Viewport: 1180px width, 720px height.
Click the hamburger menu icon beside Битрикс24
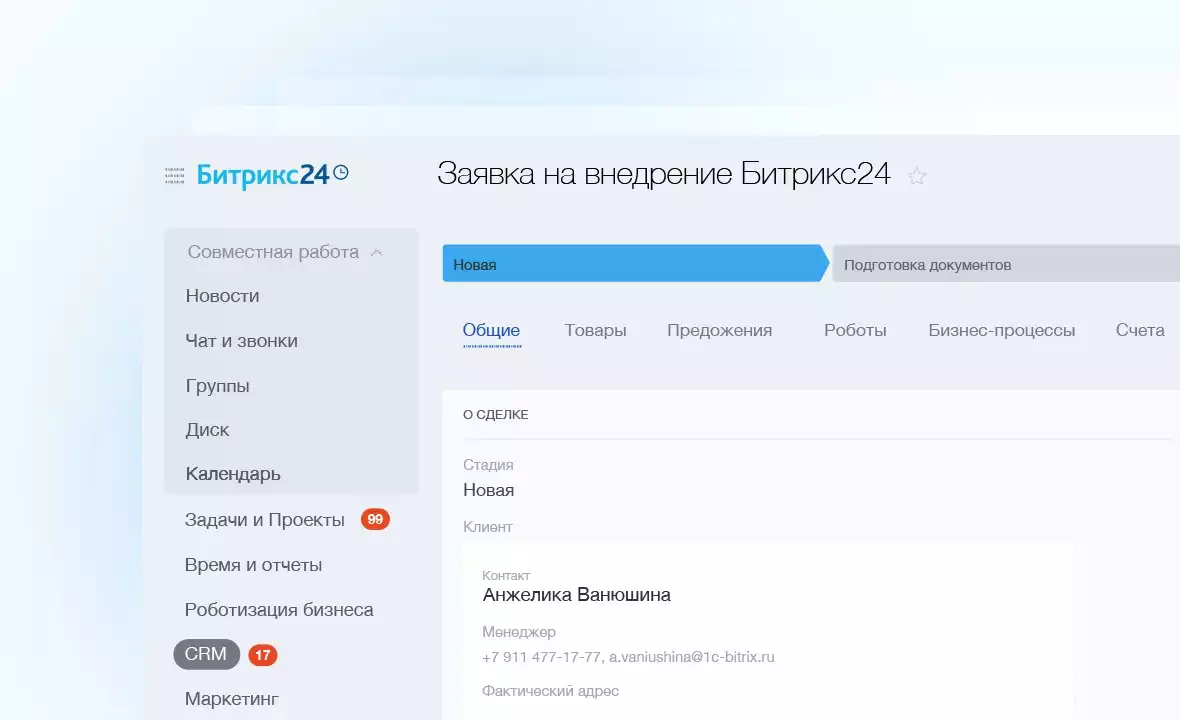[174, 176]
